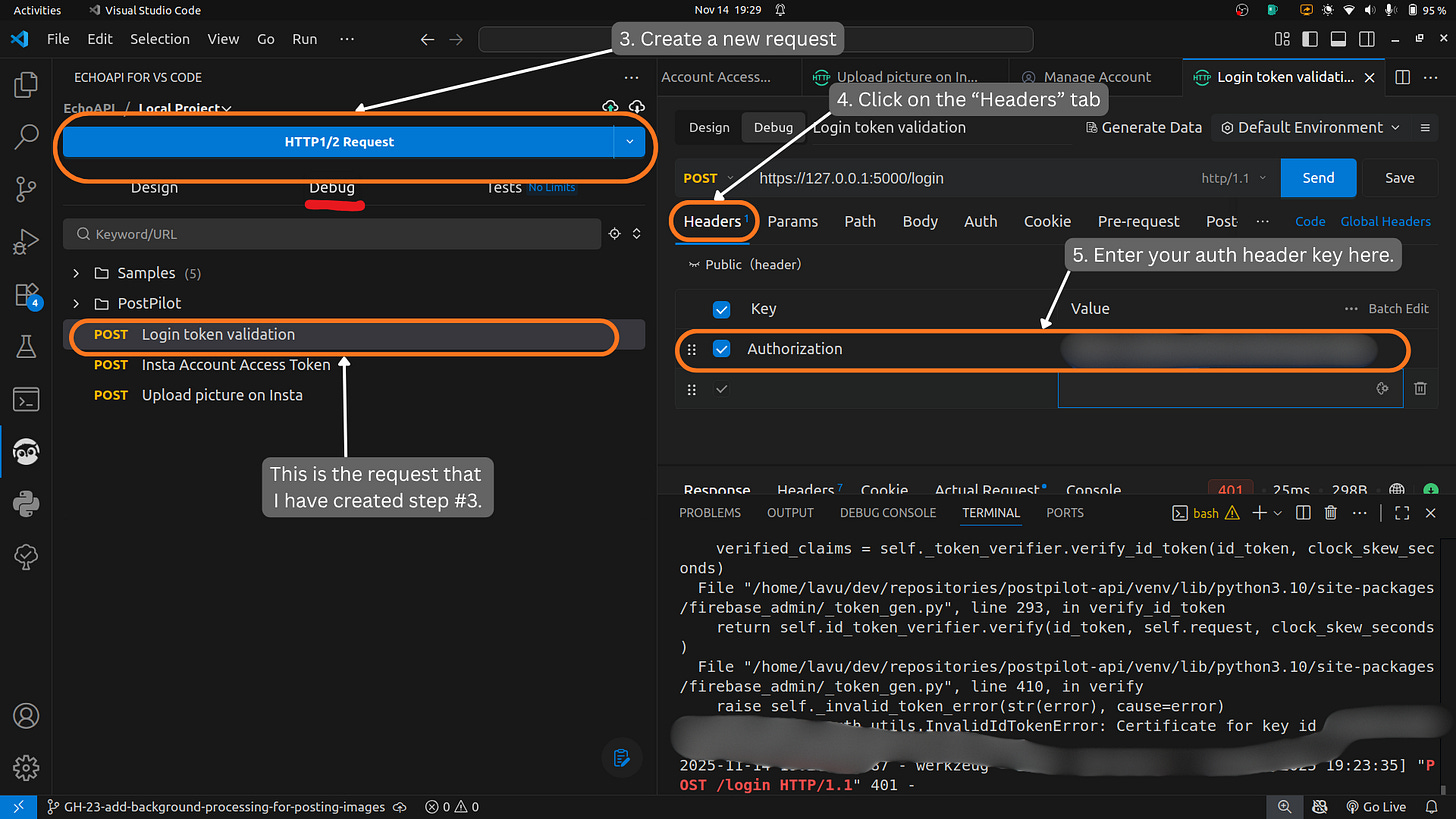This screenshot has width=1456, height=819.
Task: Open the Global Headers link
Action: point(1385,222)
